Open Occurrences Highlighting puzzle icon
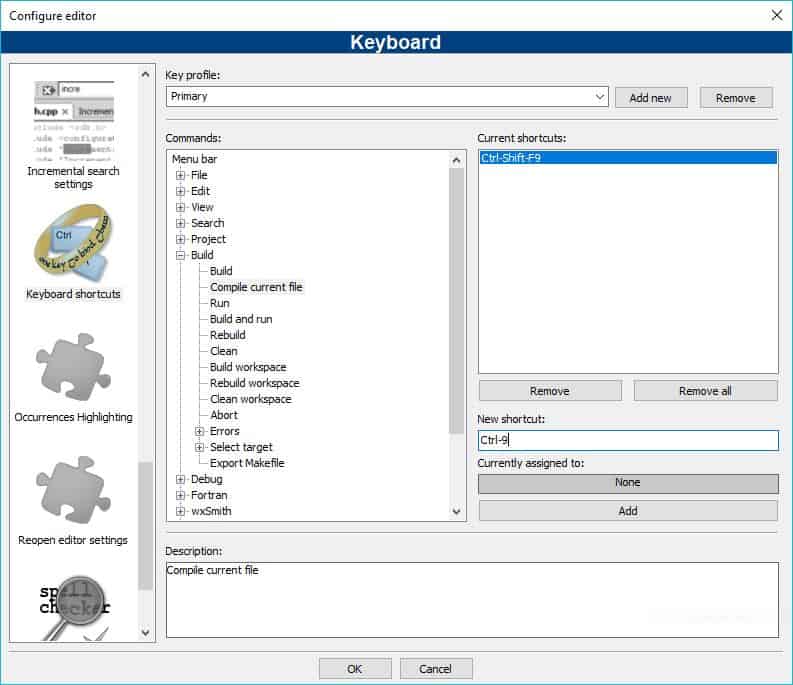The width and height of the screenshot is (793, 685). pyautogui.click(x=73, y=366)
